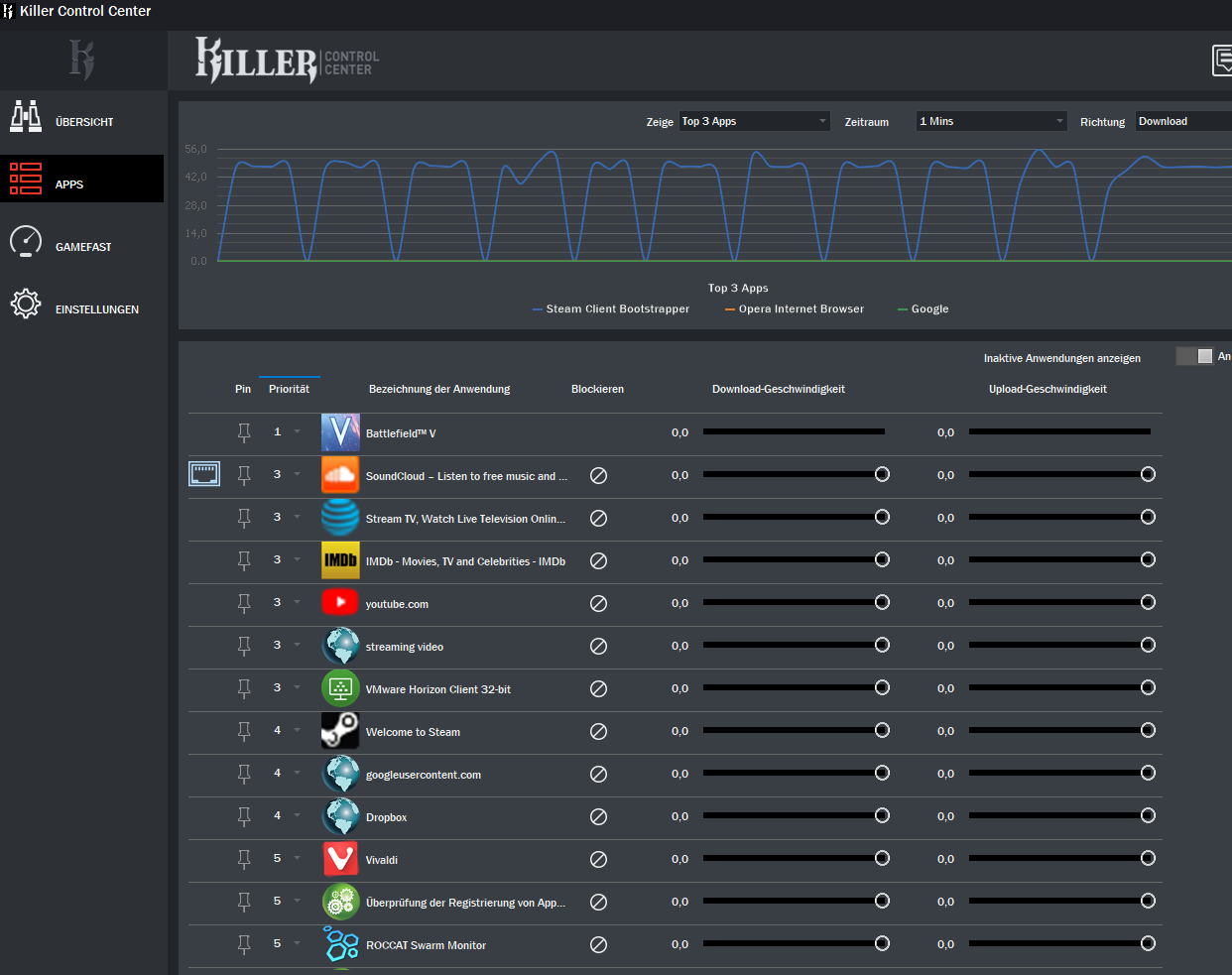Click the Vivaldi app icon

(x=340, y=859)
